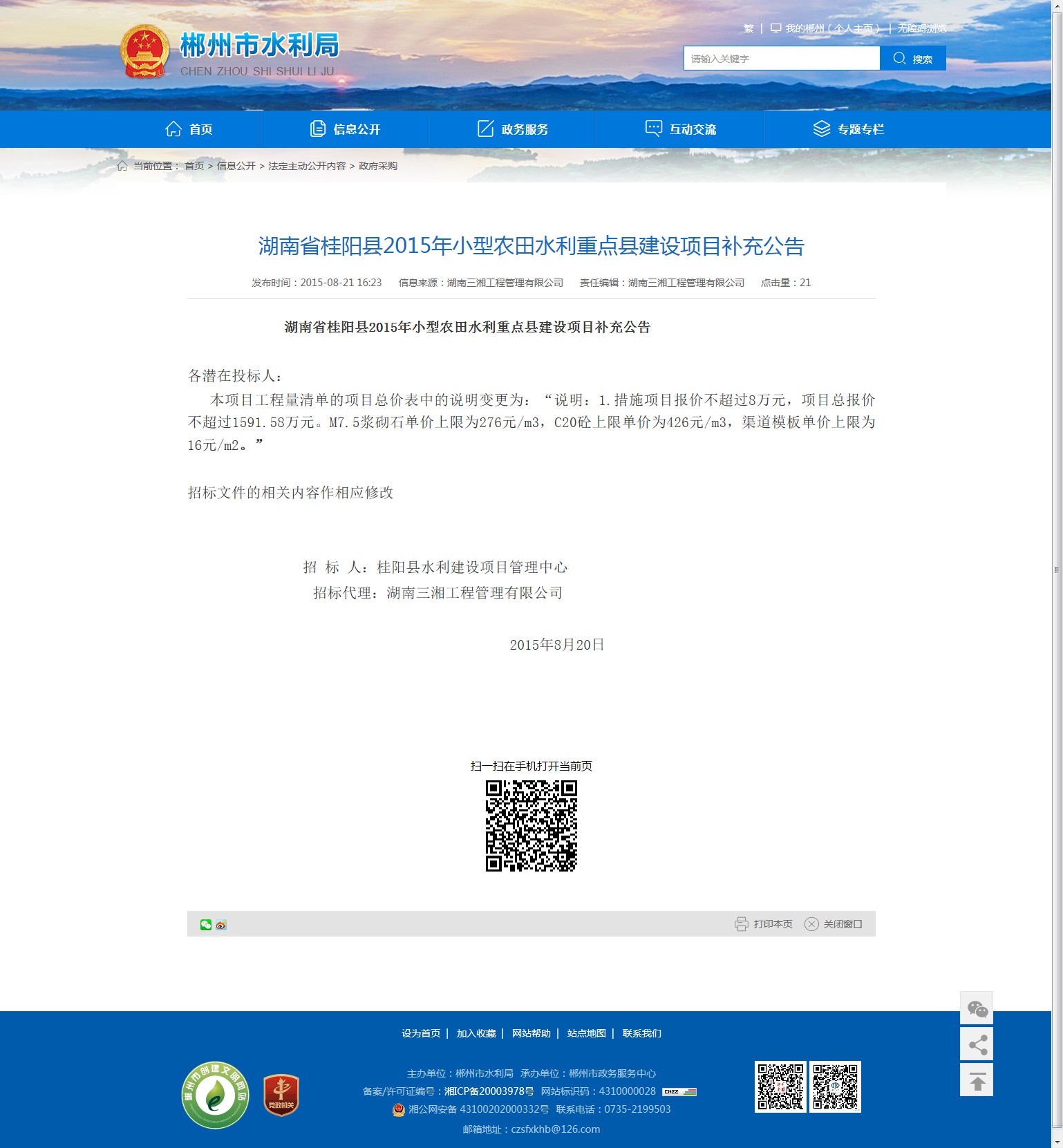The width and height of the screenshot is (1063, 1148).
Task: Click the national emblem logo in header
Action: [x=144, y=52]
